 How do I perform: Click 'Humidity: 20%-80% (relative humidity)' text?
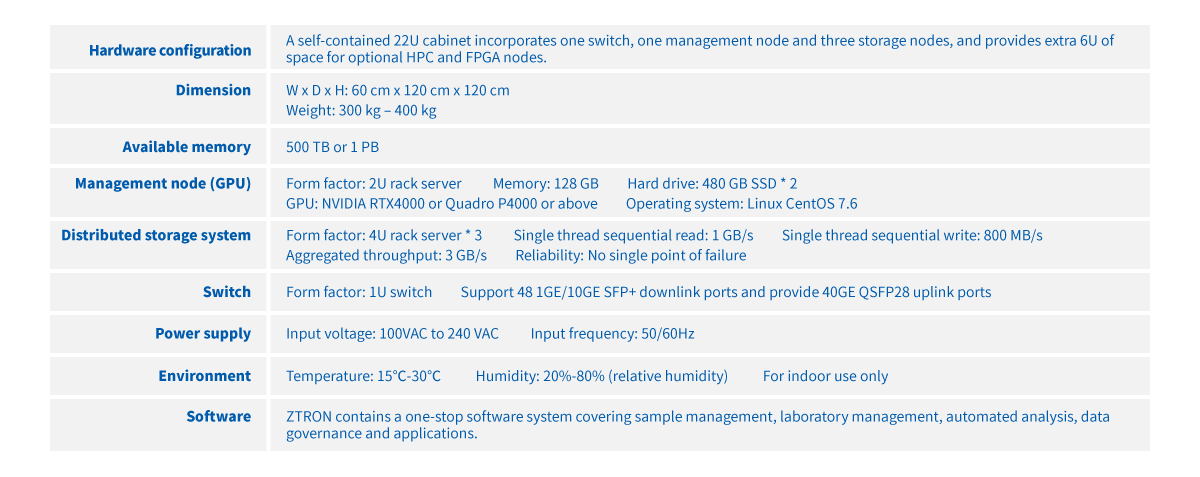[601, 376]
